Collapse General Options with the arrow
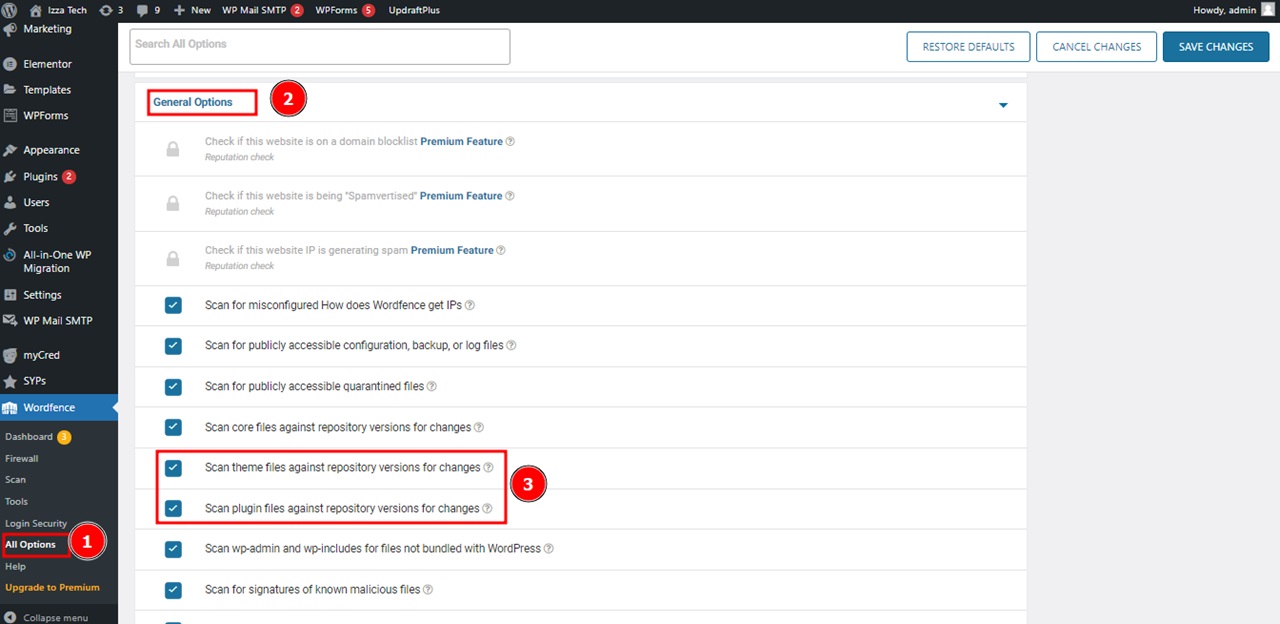Screen dimensions: 1280x624 [1003, 105]
